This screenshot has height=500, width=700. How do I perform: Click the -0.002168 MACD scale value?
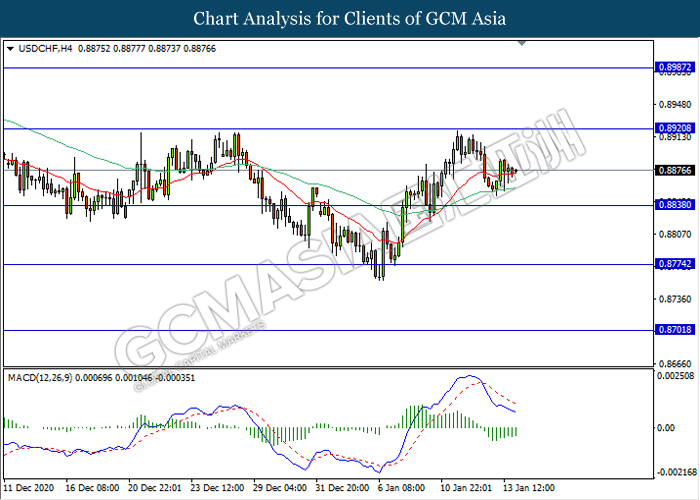675,470
